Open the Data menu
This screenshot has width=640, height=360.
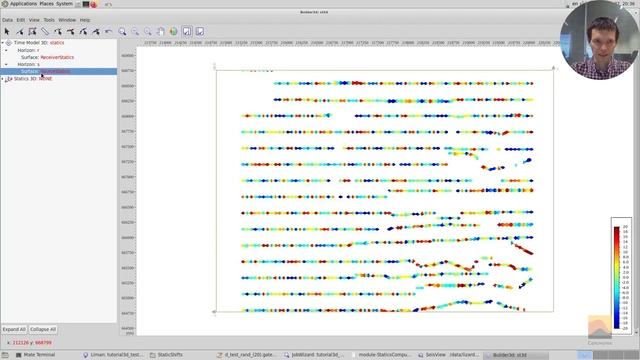click(7, 20)
